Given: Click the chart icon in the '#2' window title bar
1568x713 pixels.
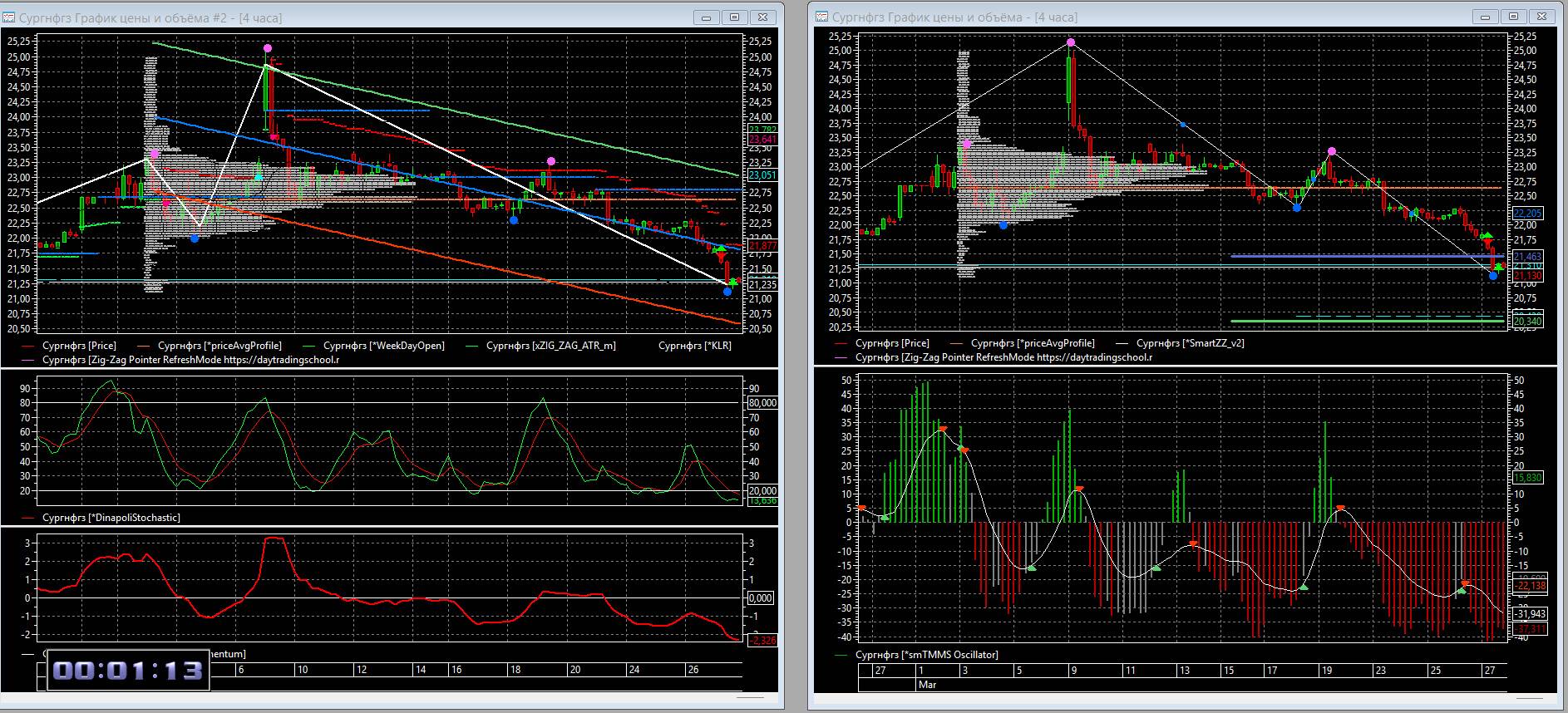Looking at the screenshot, I should pyautogui.click(x=9, y=17).
